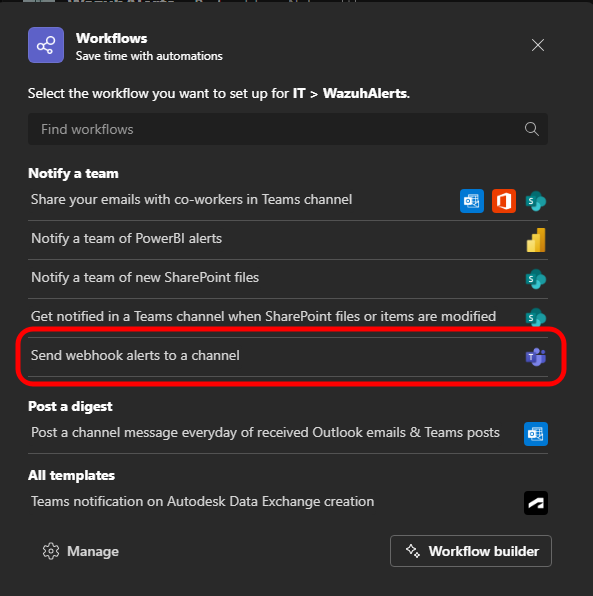Open Share your emails with co-workers workflow

[x=288, y=200]
